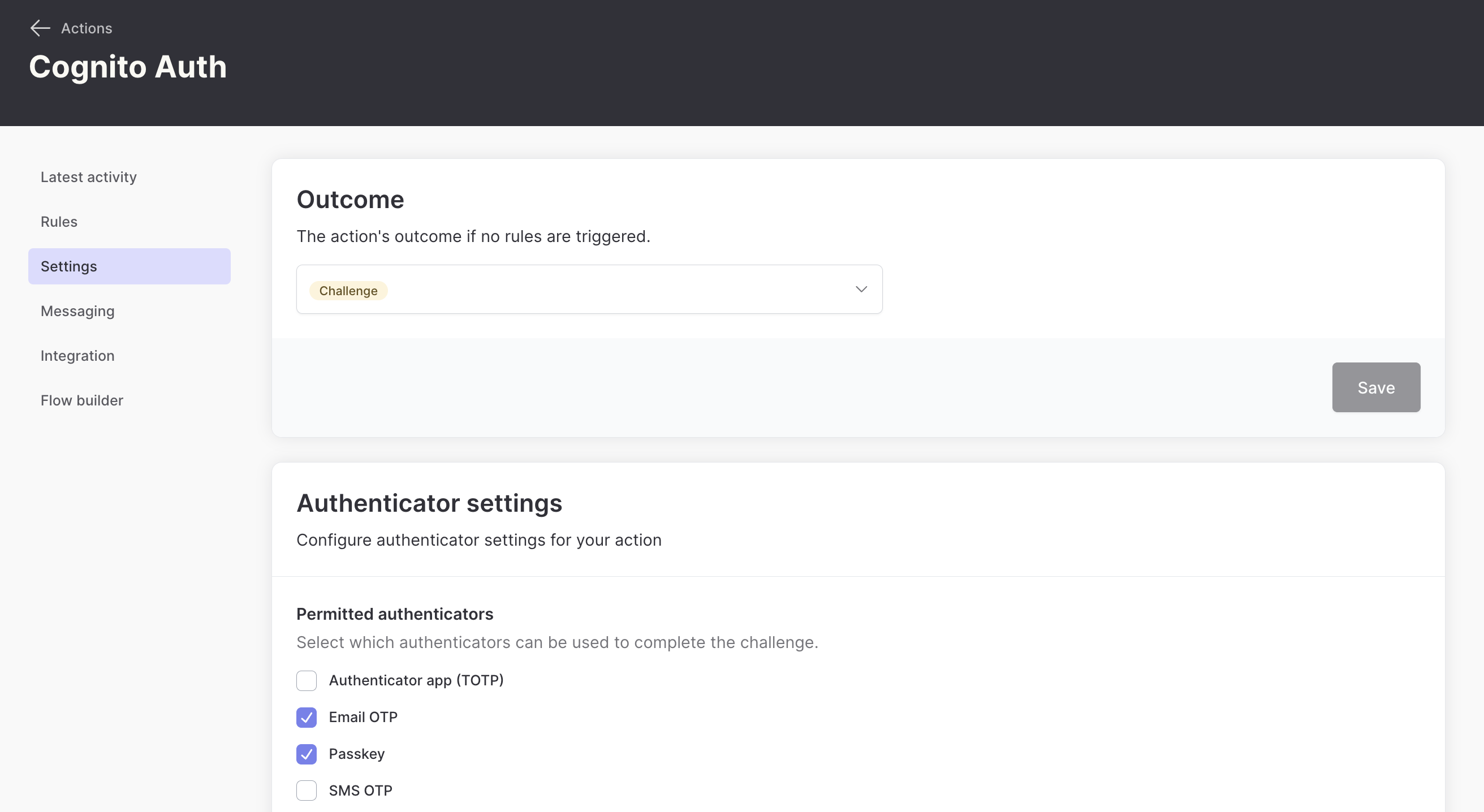Click 'Select which authenticators can be used' description

(x=557, y=642)
